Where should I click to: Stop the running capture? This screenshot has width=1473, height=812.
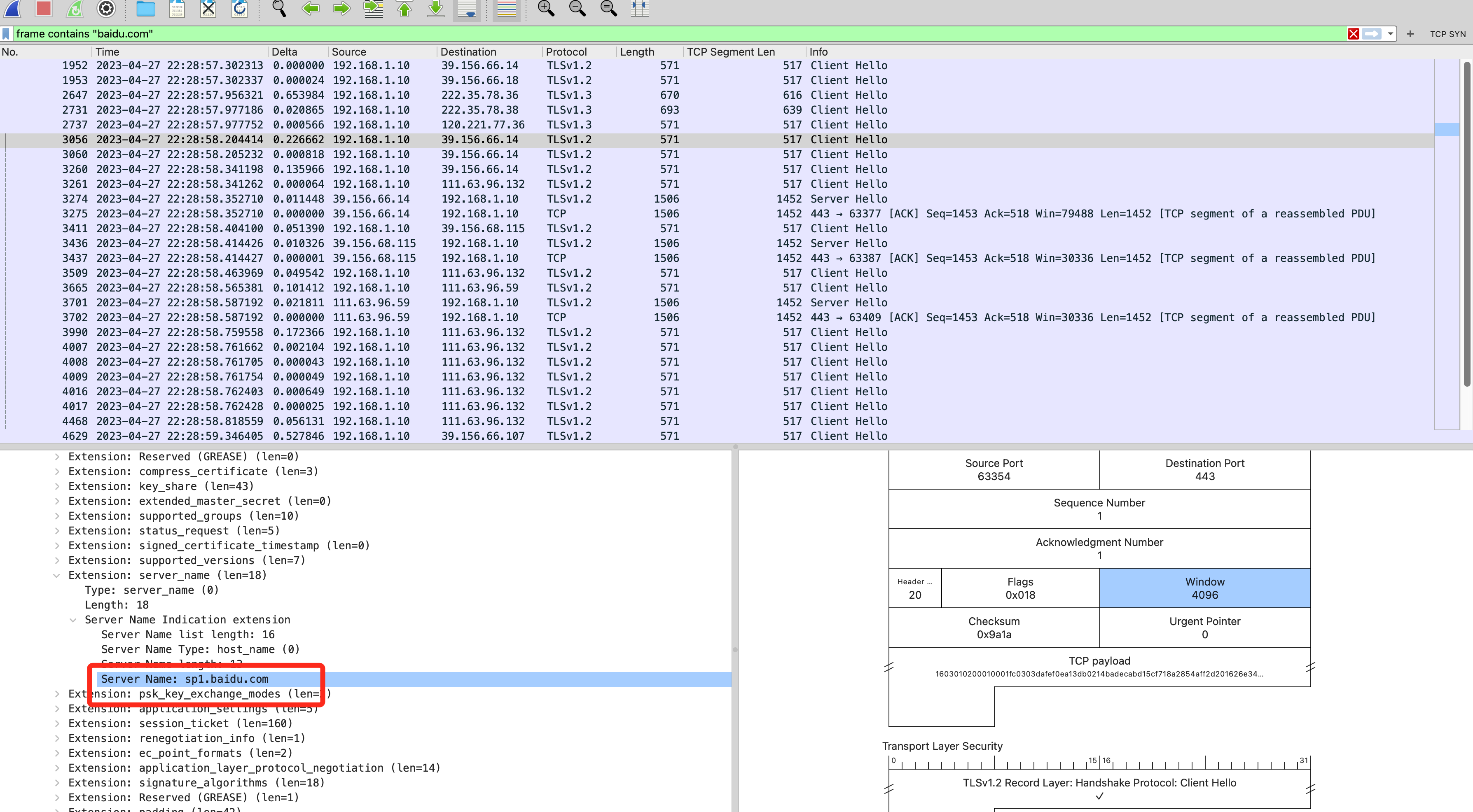pyautogui.click(x=43, y=10)
